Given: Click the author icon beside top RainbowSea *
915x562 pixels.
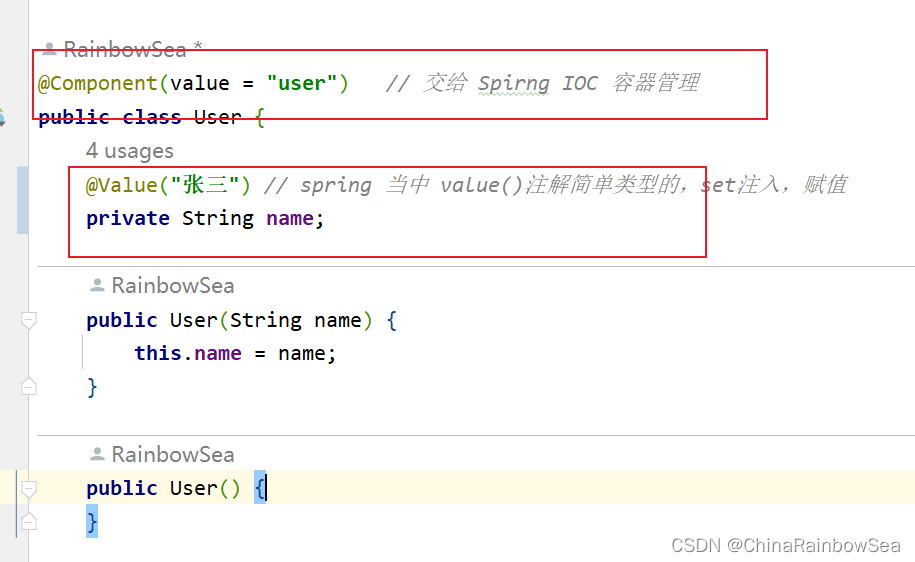Looking at the screenshot, I should point(50,49).
